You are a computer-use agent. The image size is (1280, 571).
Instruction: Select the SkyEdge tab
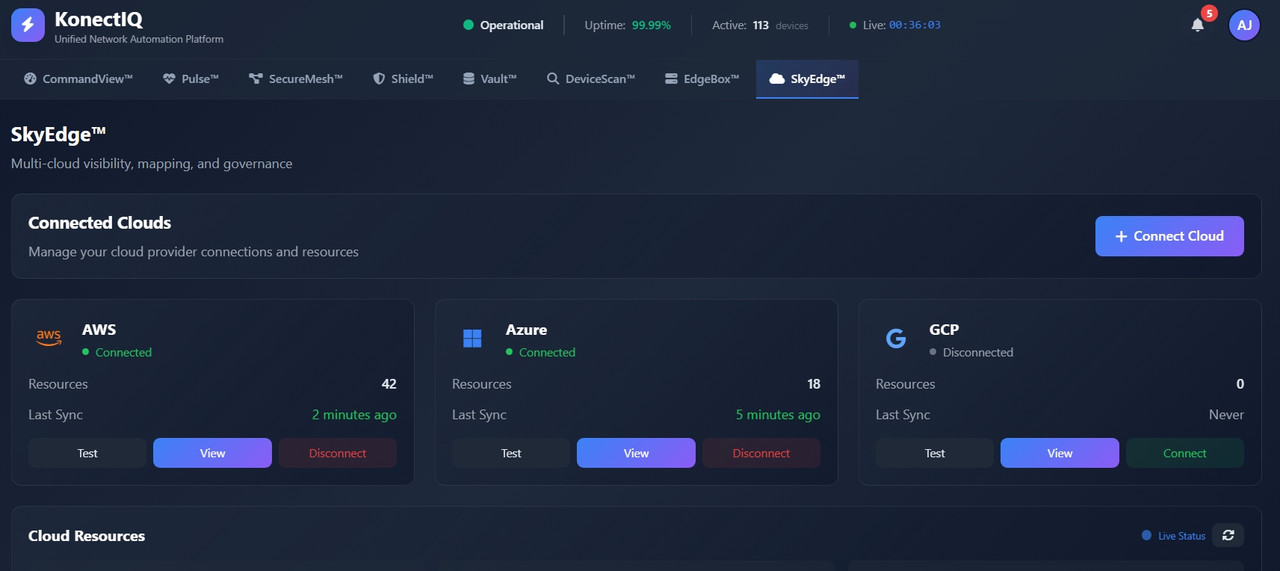(807, 79)
